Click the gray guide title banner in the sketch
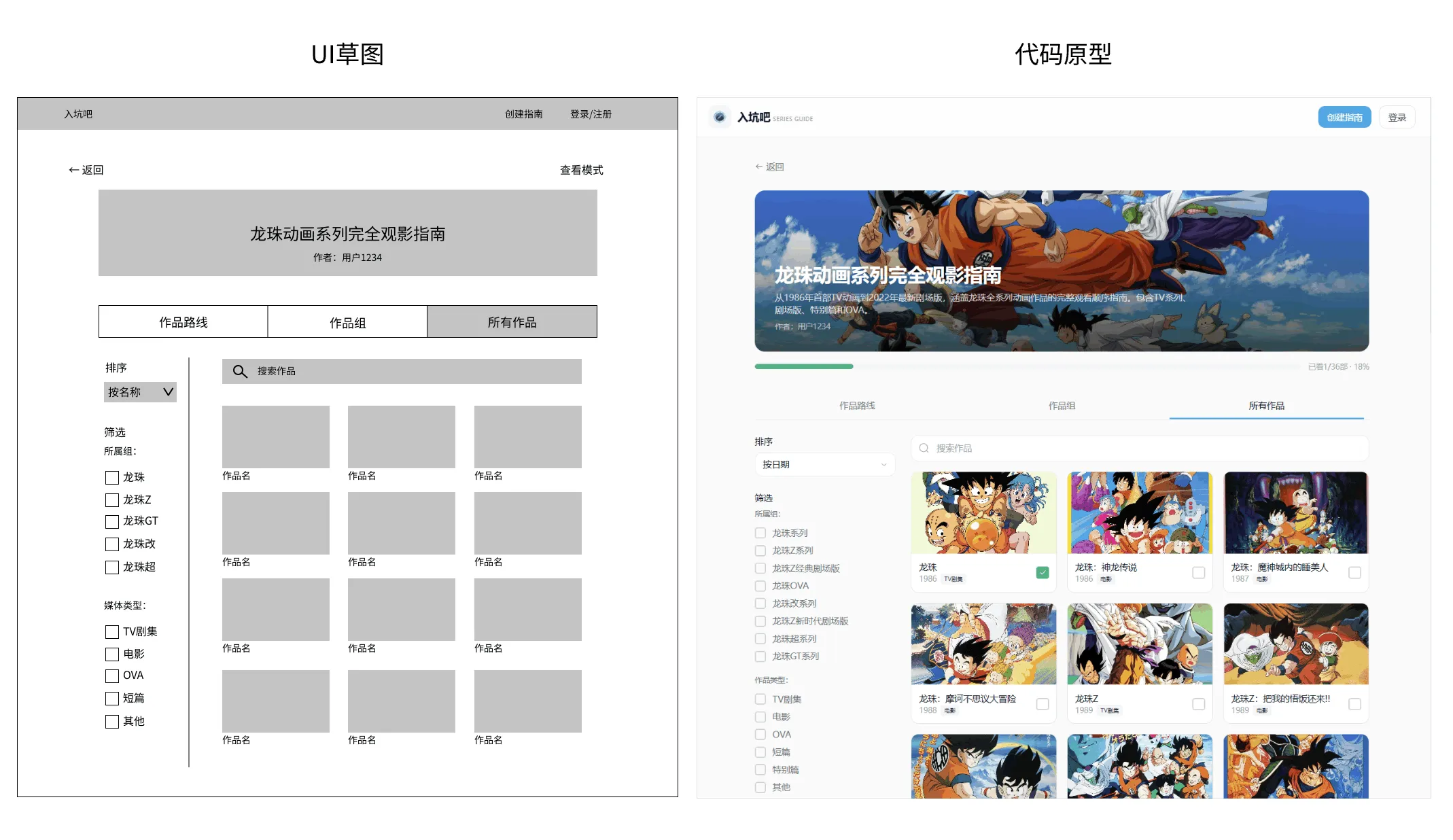Image resolution: width=1453 pixels, height=840 pixels. click(x=348, y=233)
